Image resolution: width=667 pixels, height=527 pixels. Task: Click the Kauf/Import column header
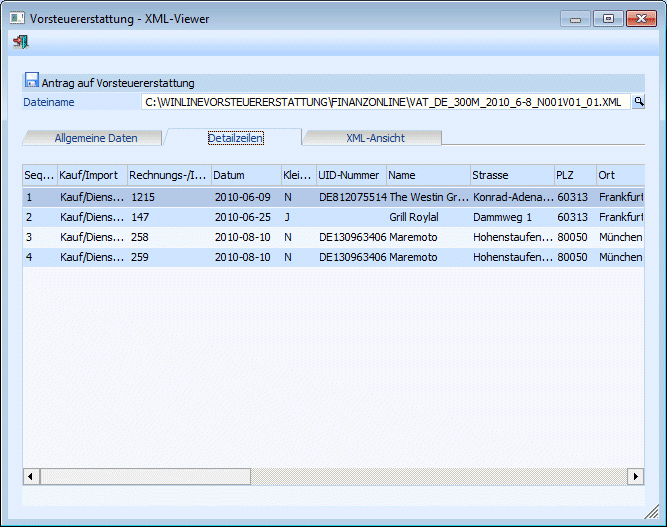(x=91, y=175)
